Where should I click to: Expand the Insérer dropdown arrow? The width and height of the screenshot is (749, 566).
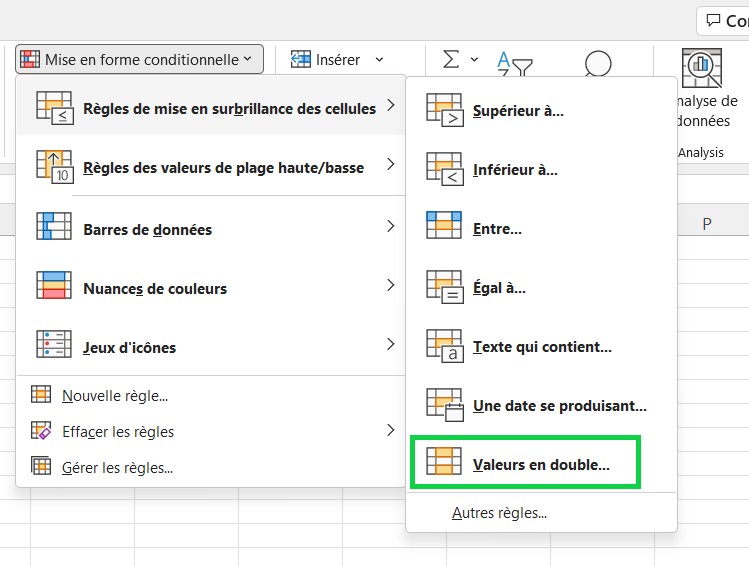point(379,60)
